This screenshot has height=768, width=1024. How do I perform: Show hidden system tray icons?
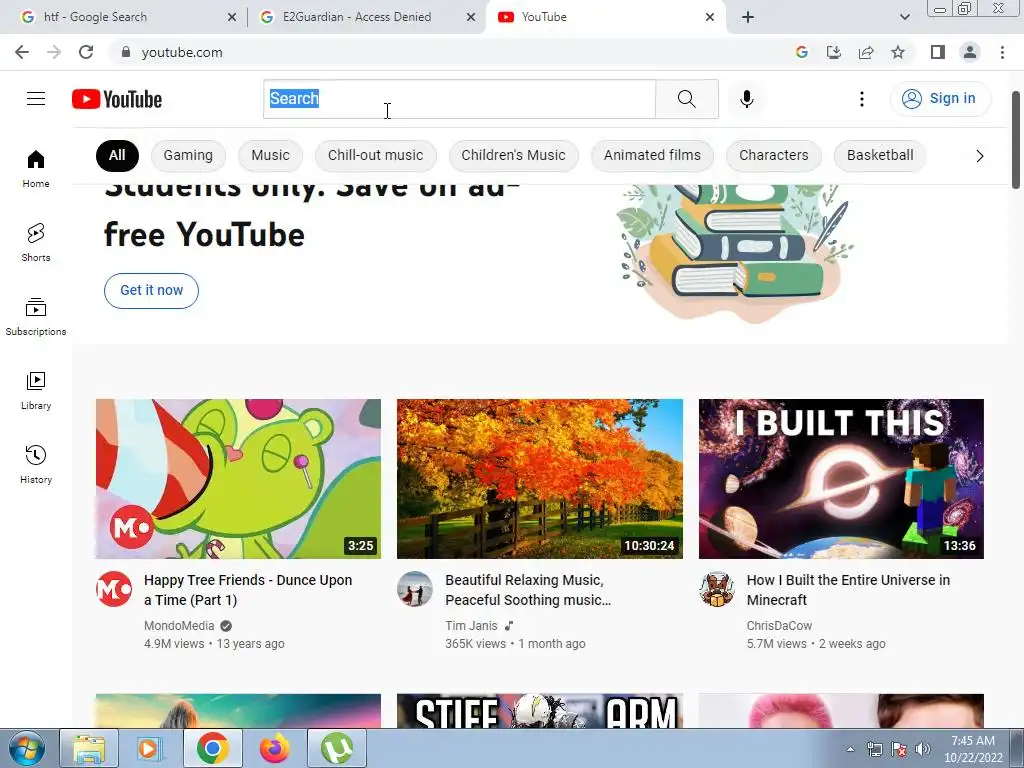(x=850, y=749)
